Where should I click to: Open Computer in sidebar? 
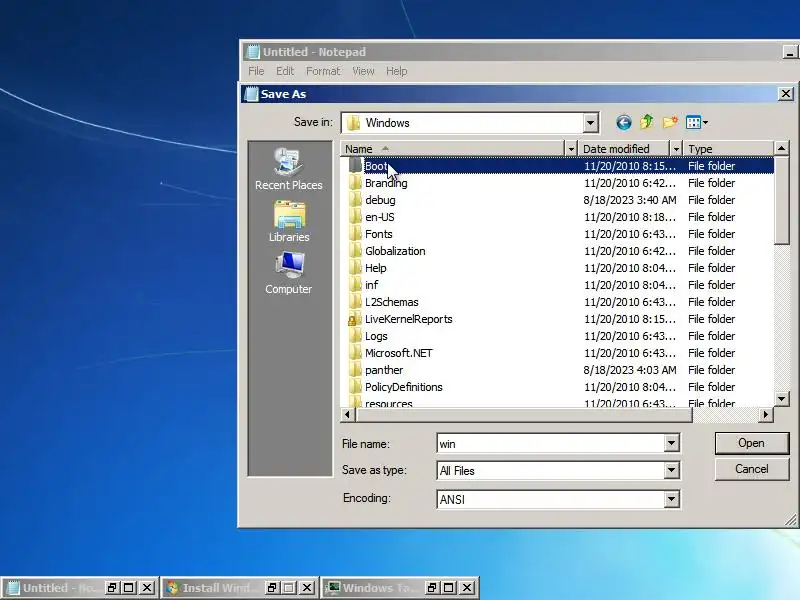coord(289,273)
